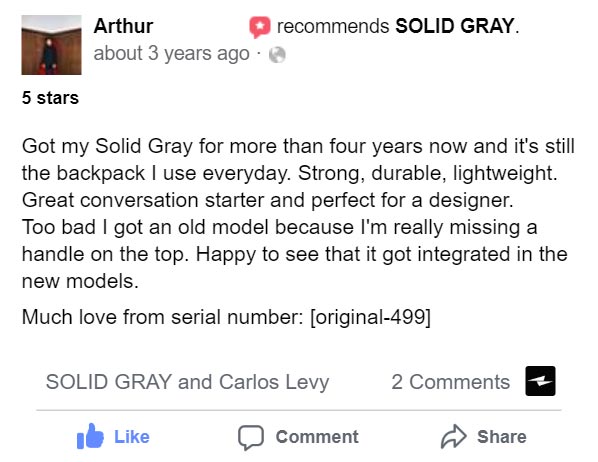Click the arrow Share icon
This screenshot has height=462, width=598.
click(453, 436)
